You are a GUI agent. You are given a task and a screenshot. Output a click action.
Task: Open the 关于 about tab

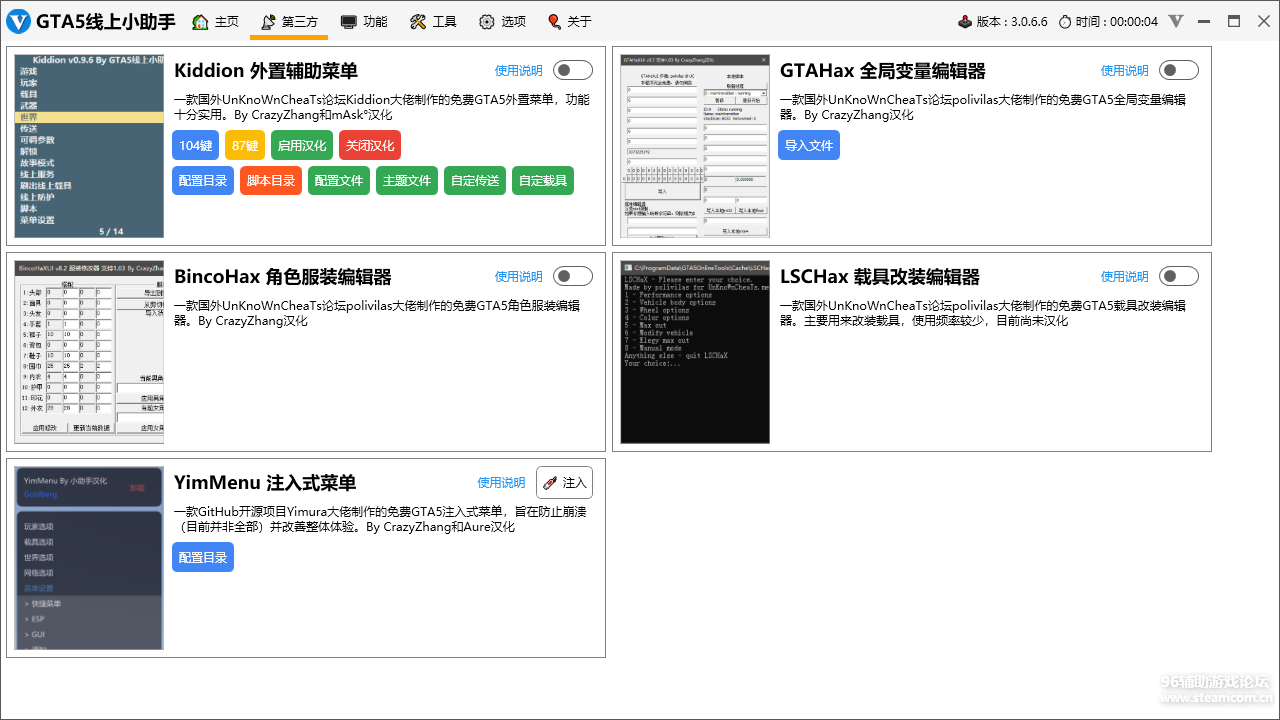569,21
